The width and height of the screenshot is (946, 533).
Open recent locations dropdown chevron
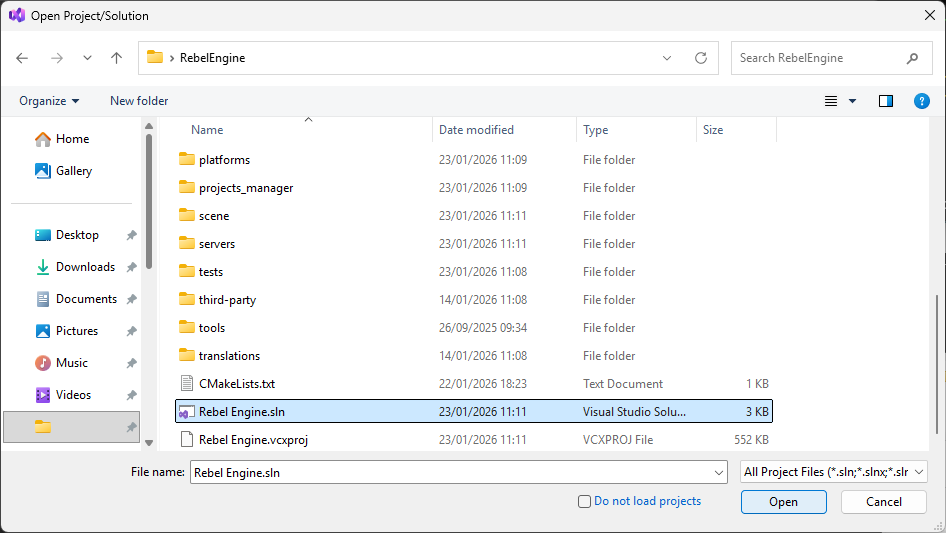point(87,58)
